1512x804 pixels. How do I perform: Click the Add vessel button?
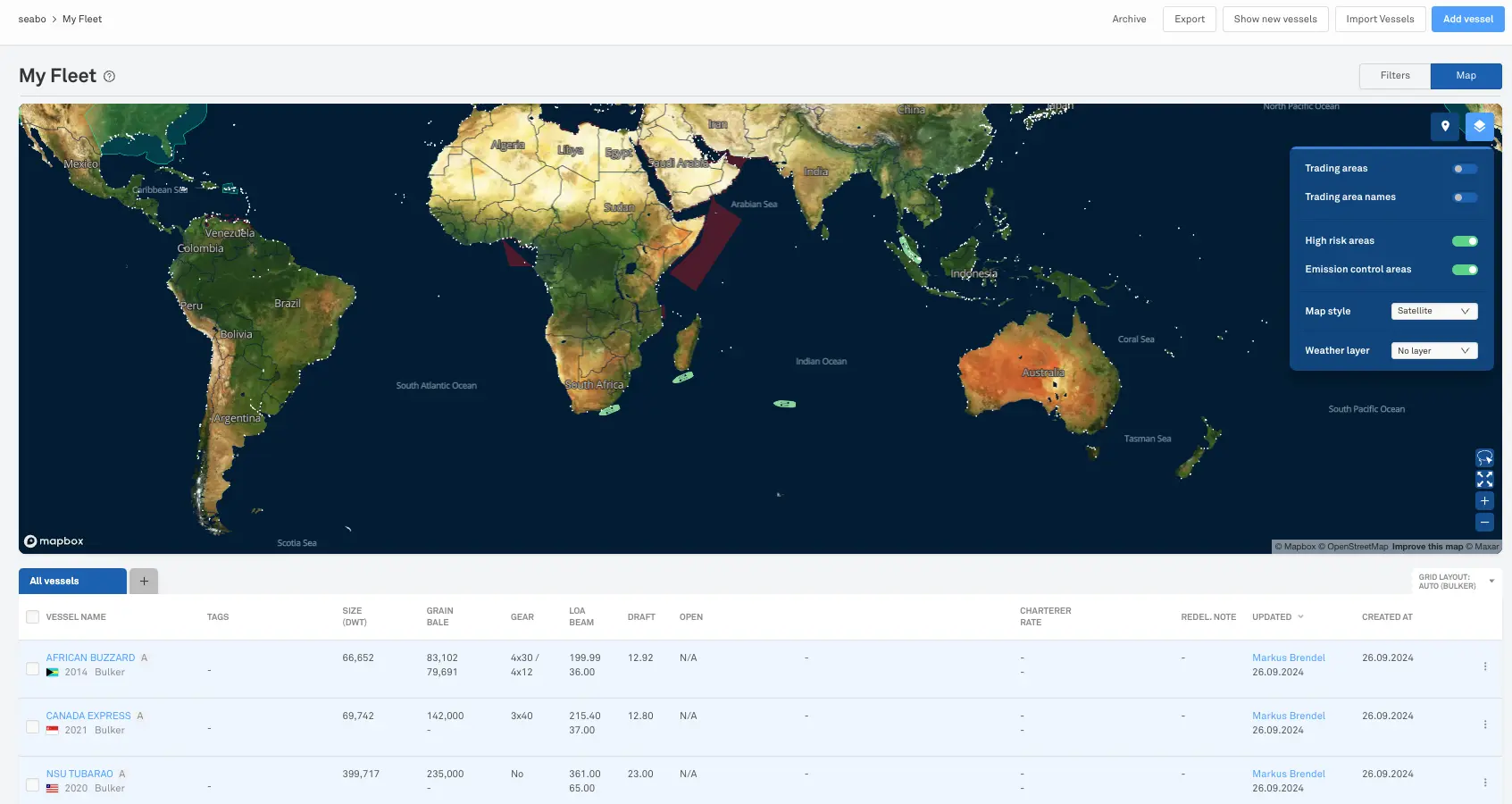click(x=1467, y=19)
